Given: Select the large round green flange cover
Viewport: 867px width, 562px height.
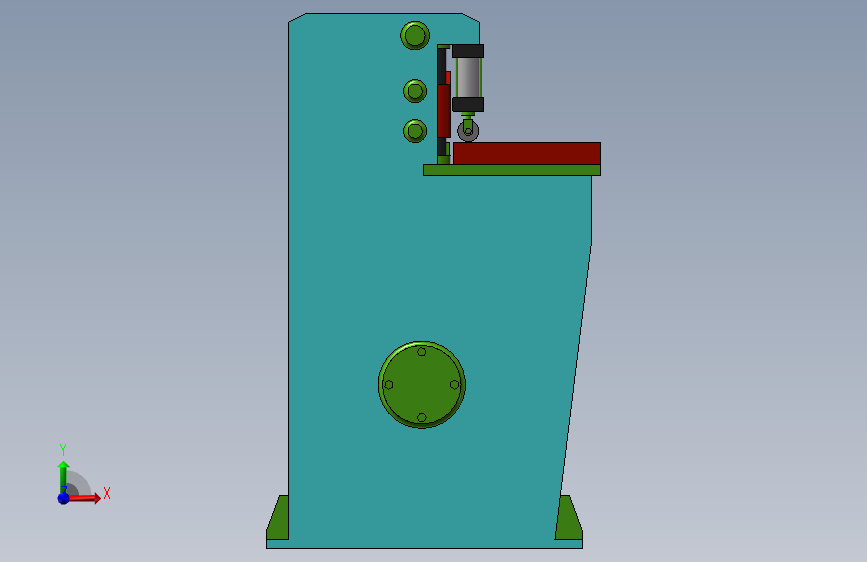Looking at the screenshot, I should pos(422,384).
